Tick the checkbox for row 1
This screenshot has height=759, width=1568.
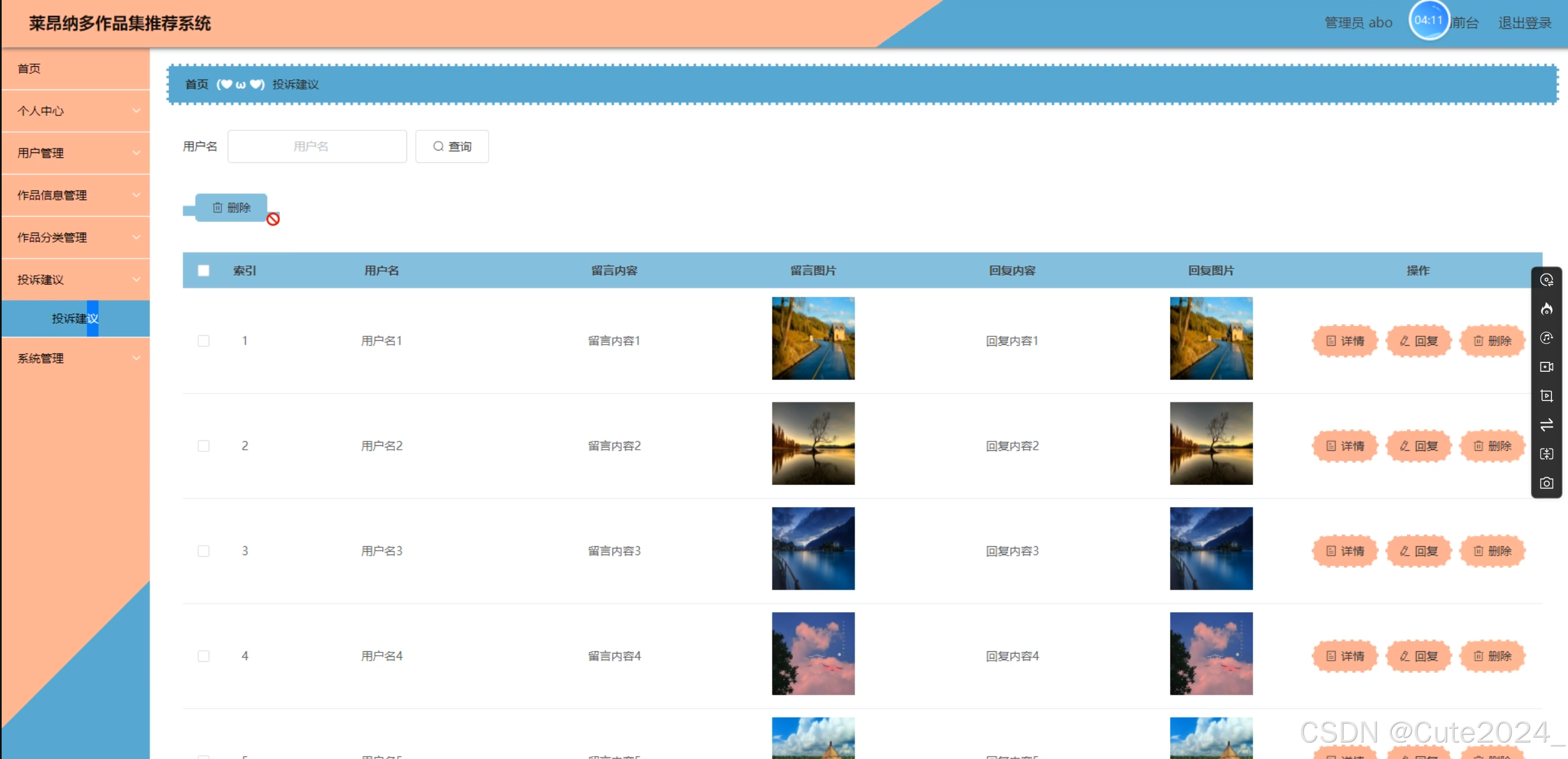203,341
